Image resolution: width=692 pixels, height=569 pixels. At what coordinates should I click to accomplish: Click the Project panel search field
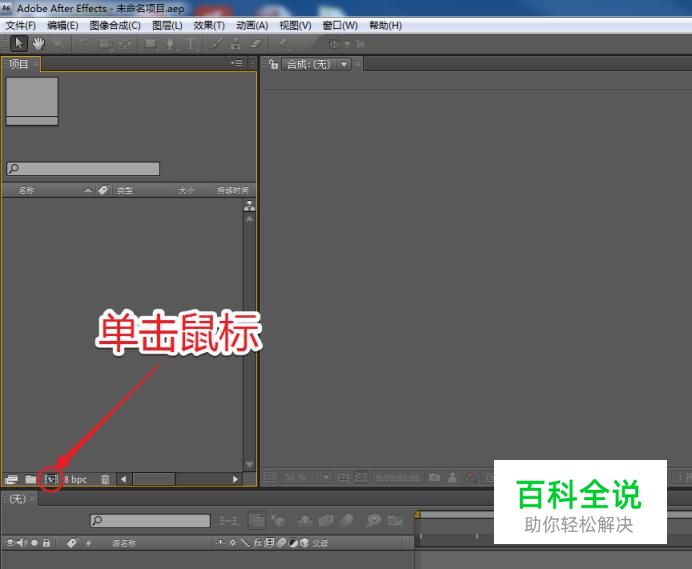point(83,169)
